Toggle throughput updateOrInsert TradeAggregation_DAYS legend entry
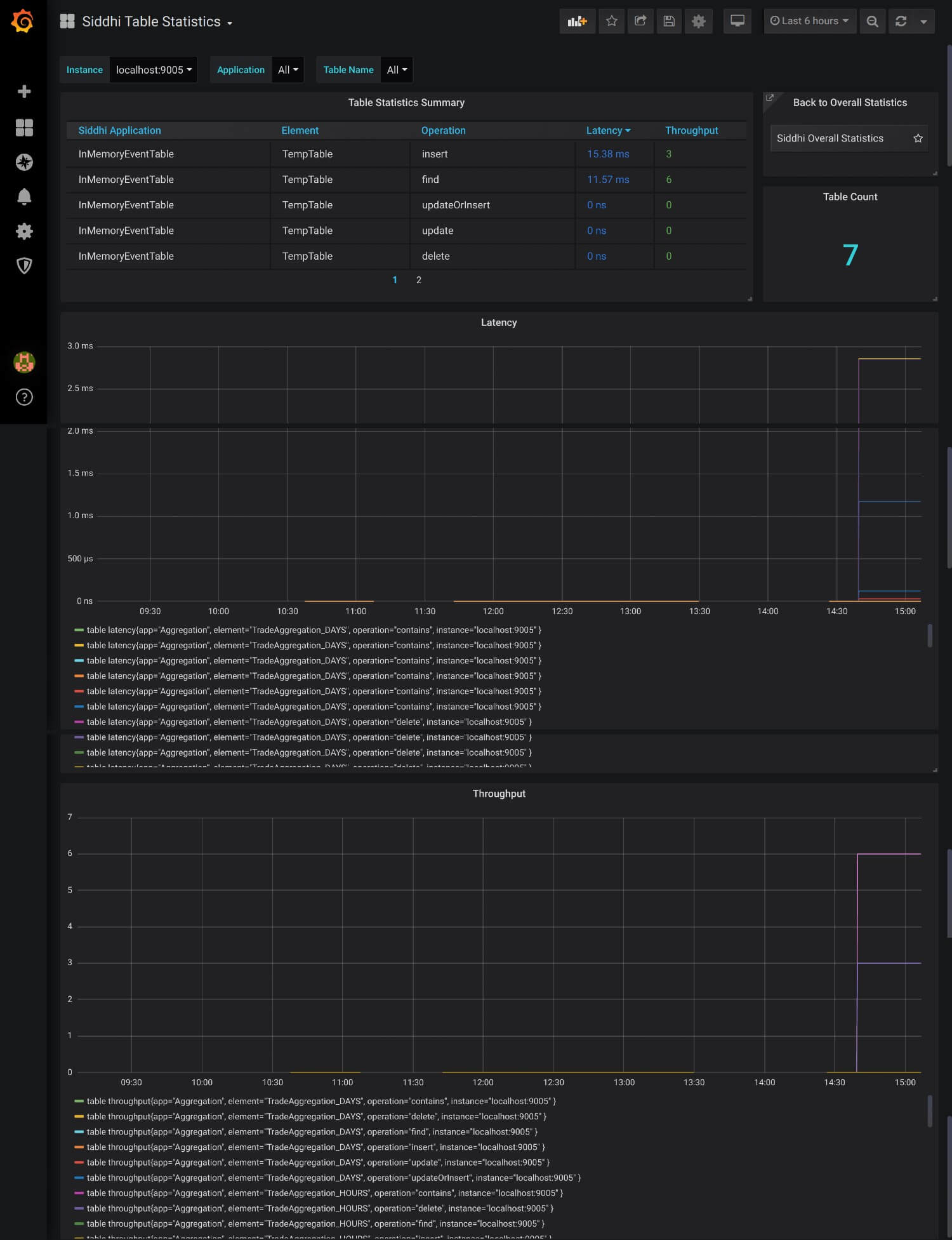 pyautogui.click(x=334, y=1178)
